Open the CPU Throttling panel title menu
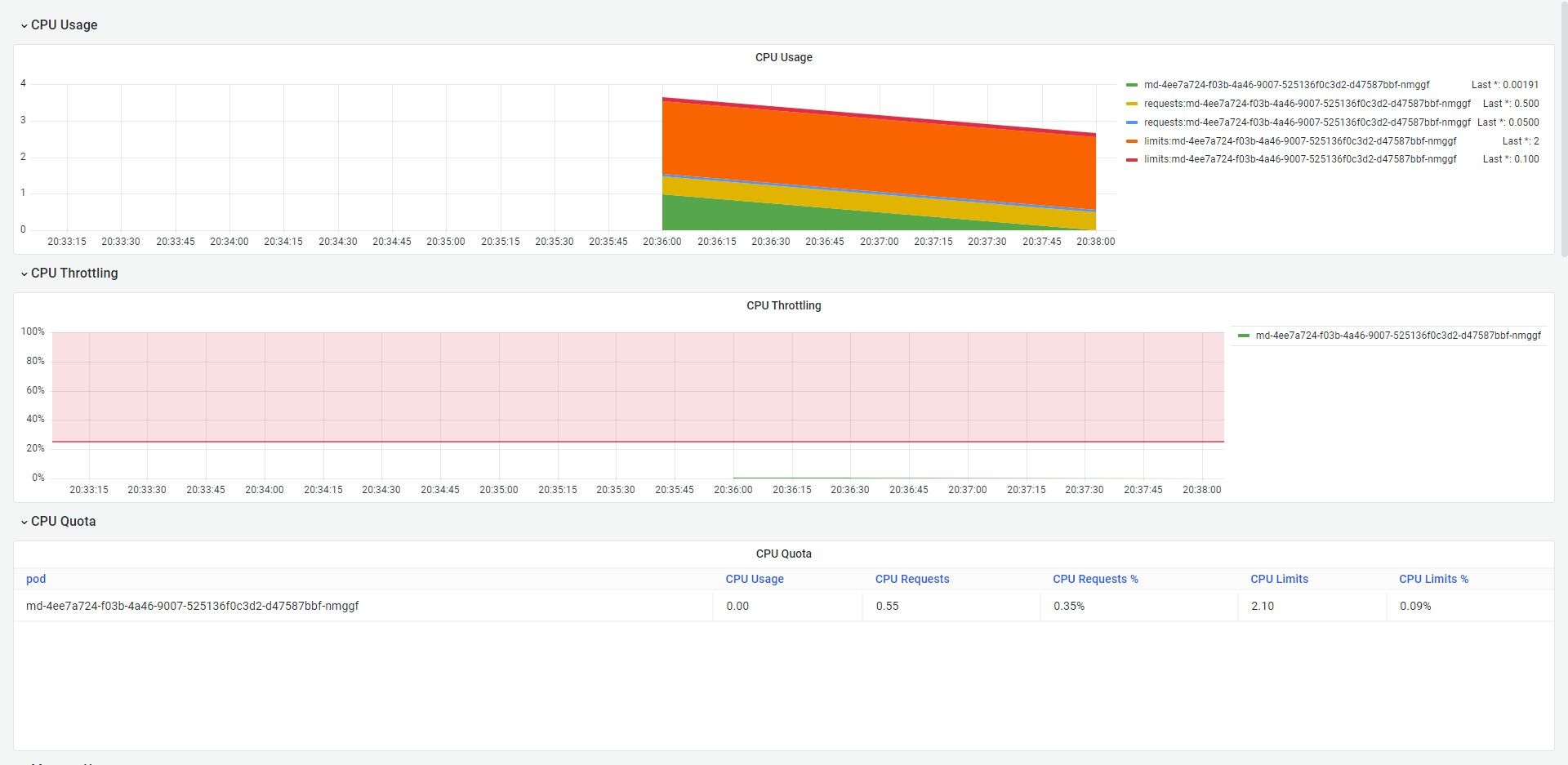Screen dimensions: 1568x765 pos(783,305)
